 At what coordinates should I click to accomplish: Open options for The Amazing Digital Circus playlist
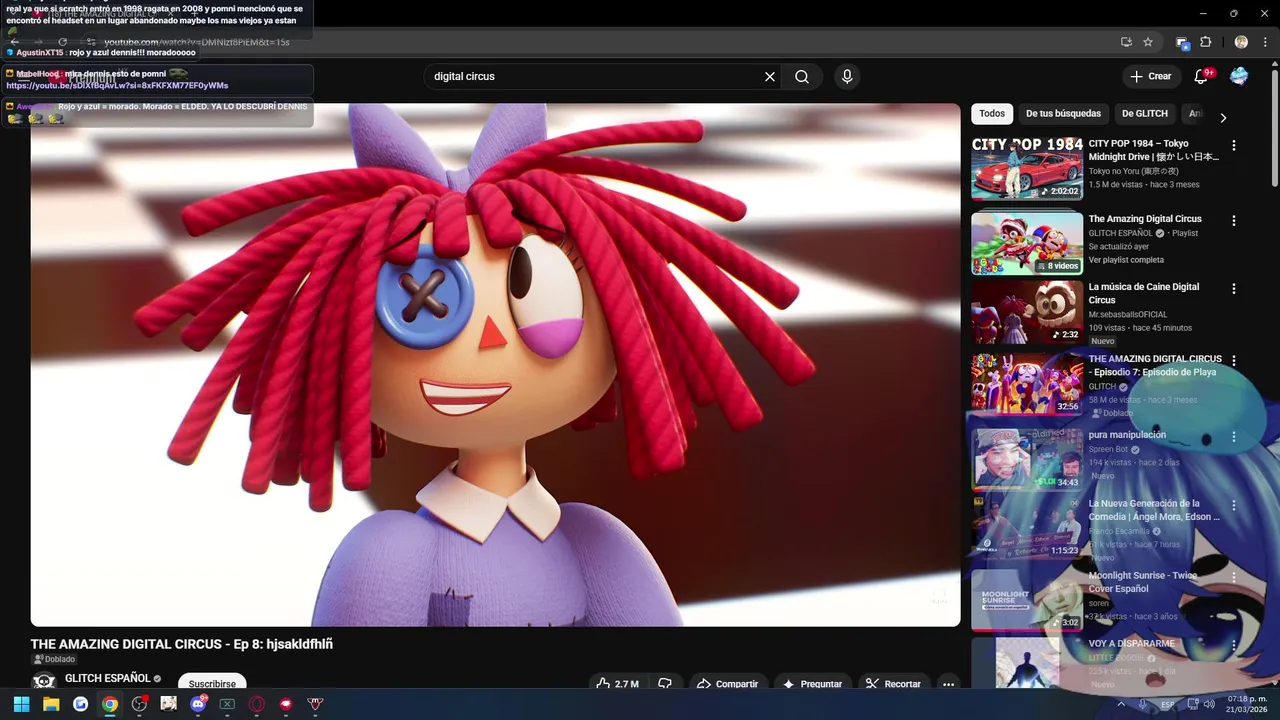pyautogui.click(x=1233, y=221)
